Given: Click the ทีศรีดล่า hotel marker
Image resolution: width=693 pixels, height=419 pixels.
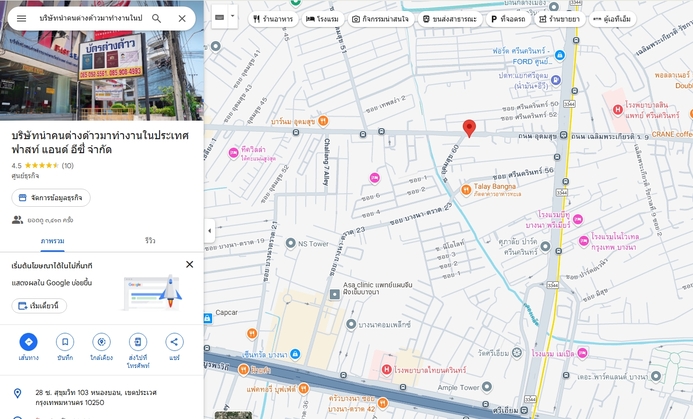Looking at the screenshot, I should tap(233, 153).
